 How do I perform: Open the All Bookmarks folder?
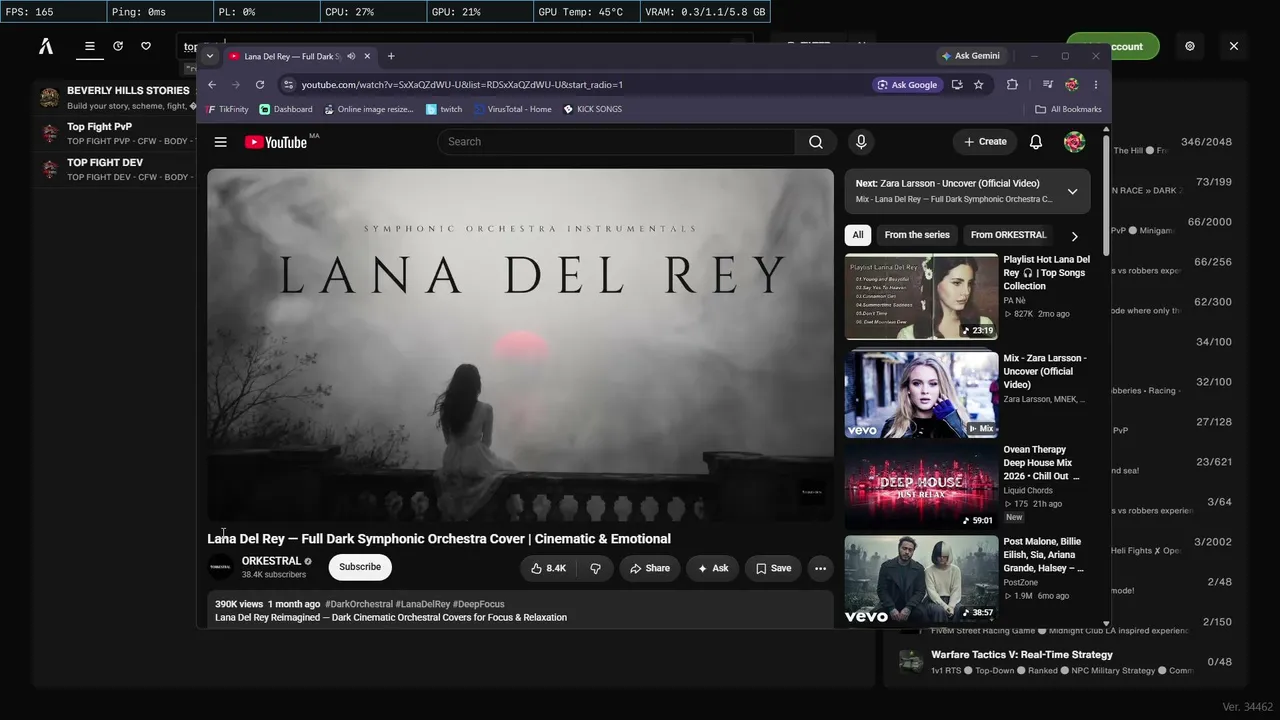point(1068,109)
